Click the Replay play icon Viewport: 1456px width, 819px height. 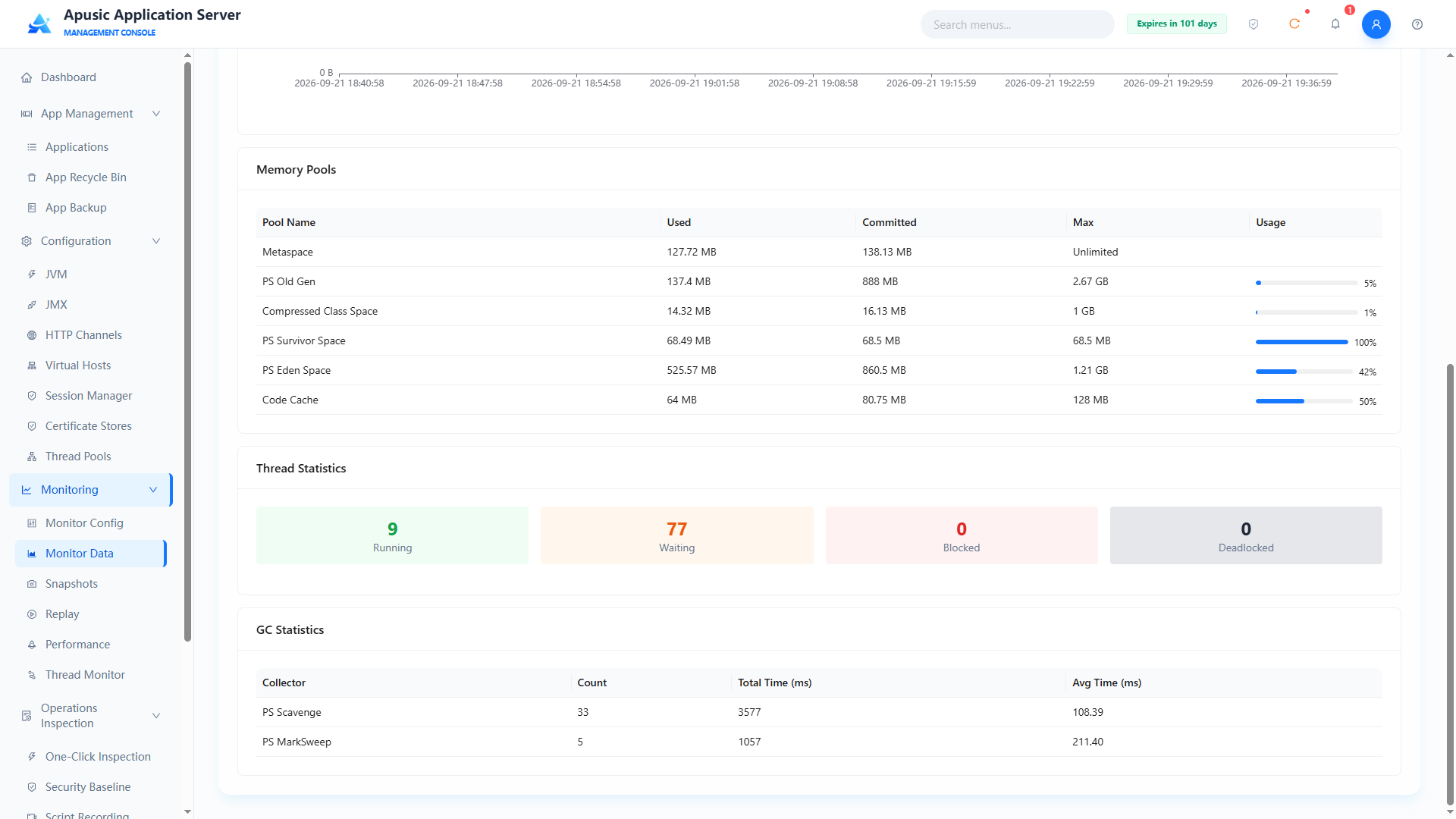(x=32, y=614)
